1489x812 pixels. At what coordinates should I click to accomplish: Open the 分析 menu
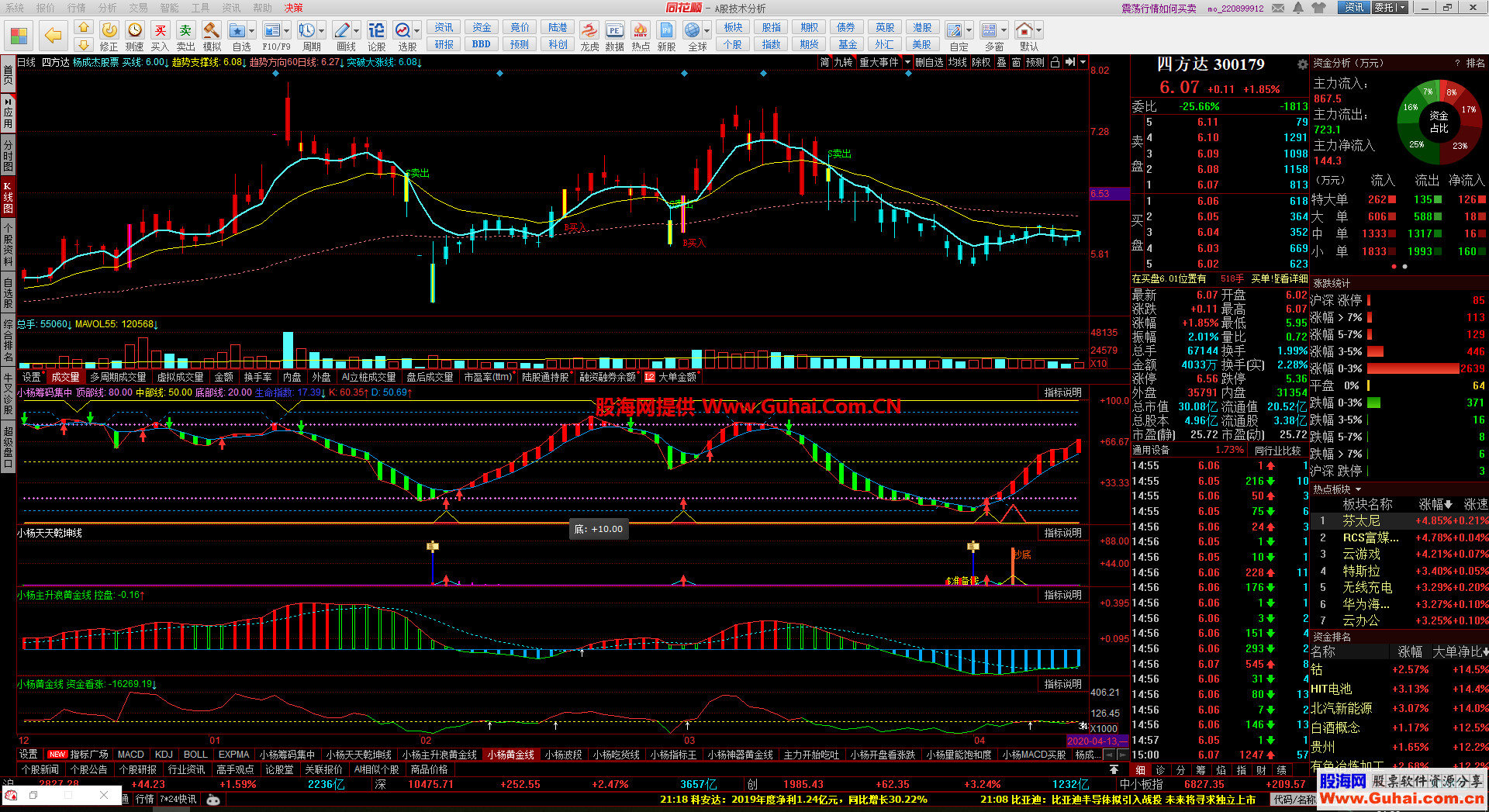[x=108, y=8]
